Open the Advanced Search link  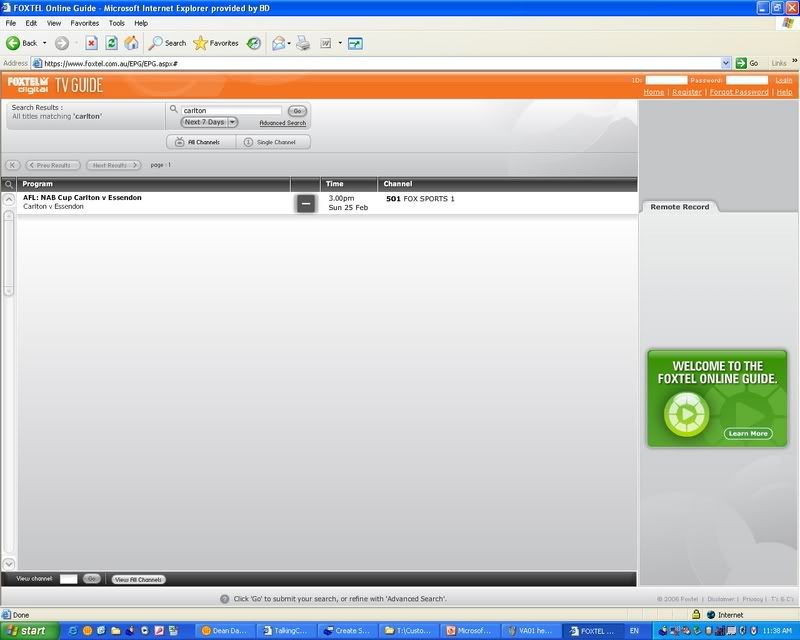coord(283,123)
